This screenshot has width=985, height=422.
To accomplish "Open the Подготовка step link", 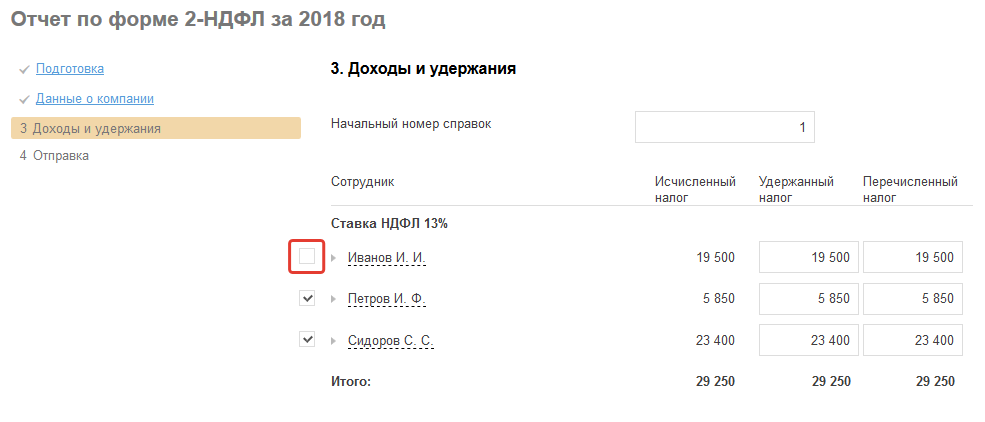I will 70,69.
